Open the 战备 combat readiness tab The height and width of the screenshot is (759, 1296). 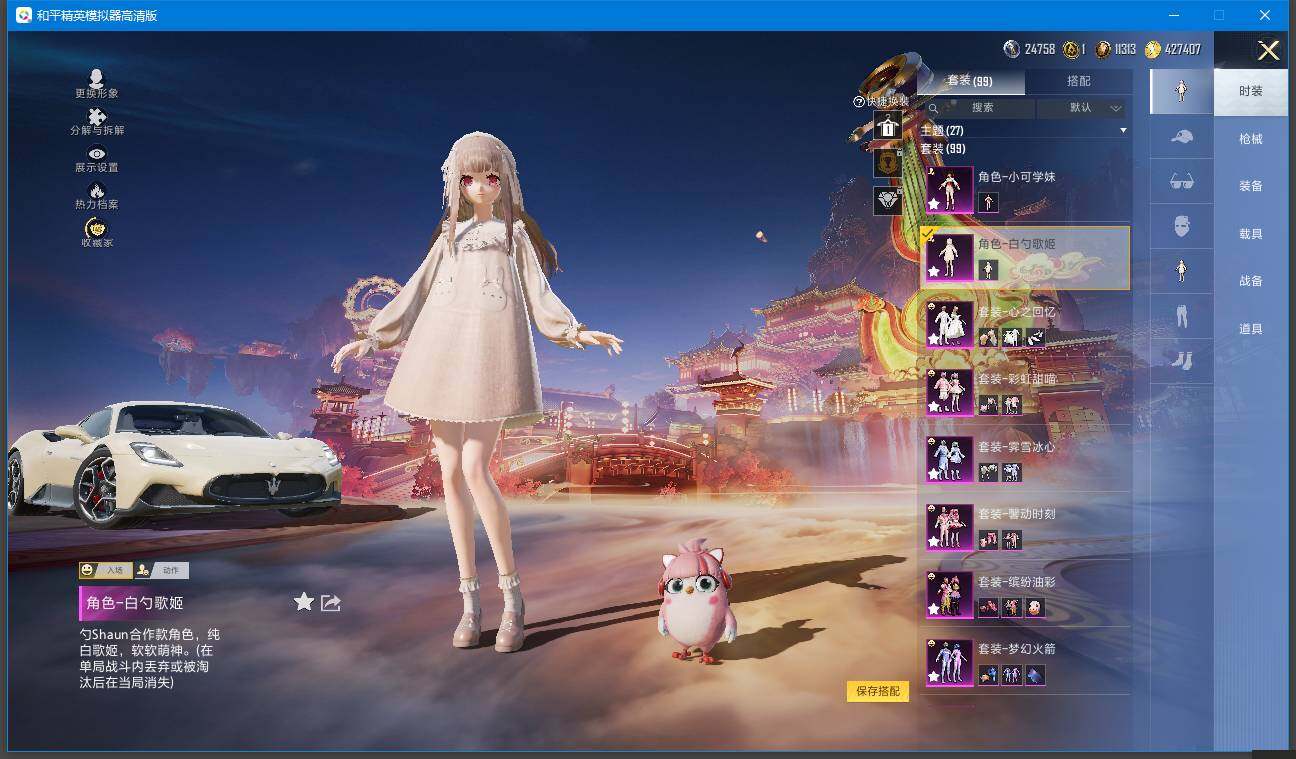coord(1251,281)
